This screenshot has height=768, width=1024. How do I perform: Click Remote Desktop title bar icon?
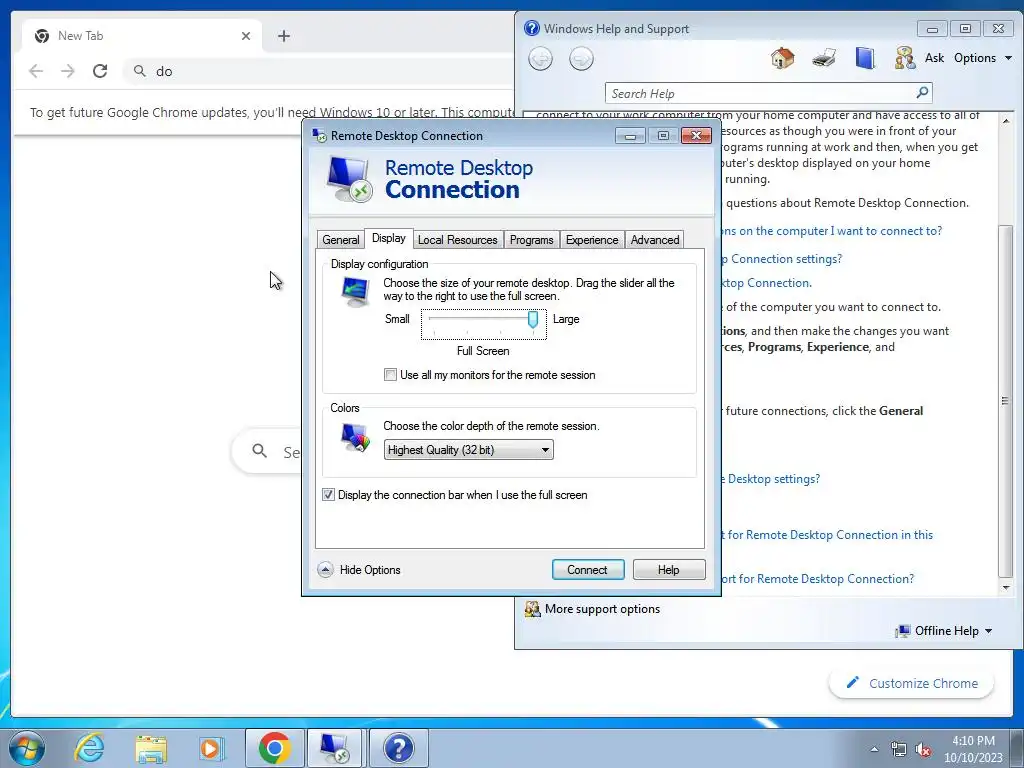tap(319, 135)
